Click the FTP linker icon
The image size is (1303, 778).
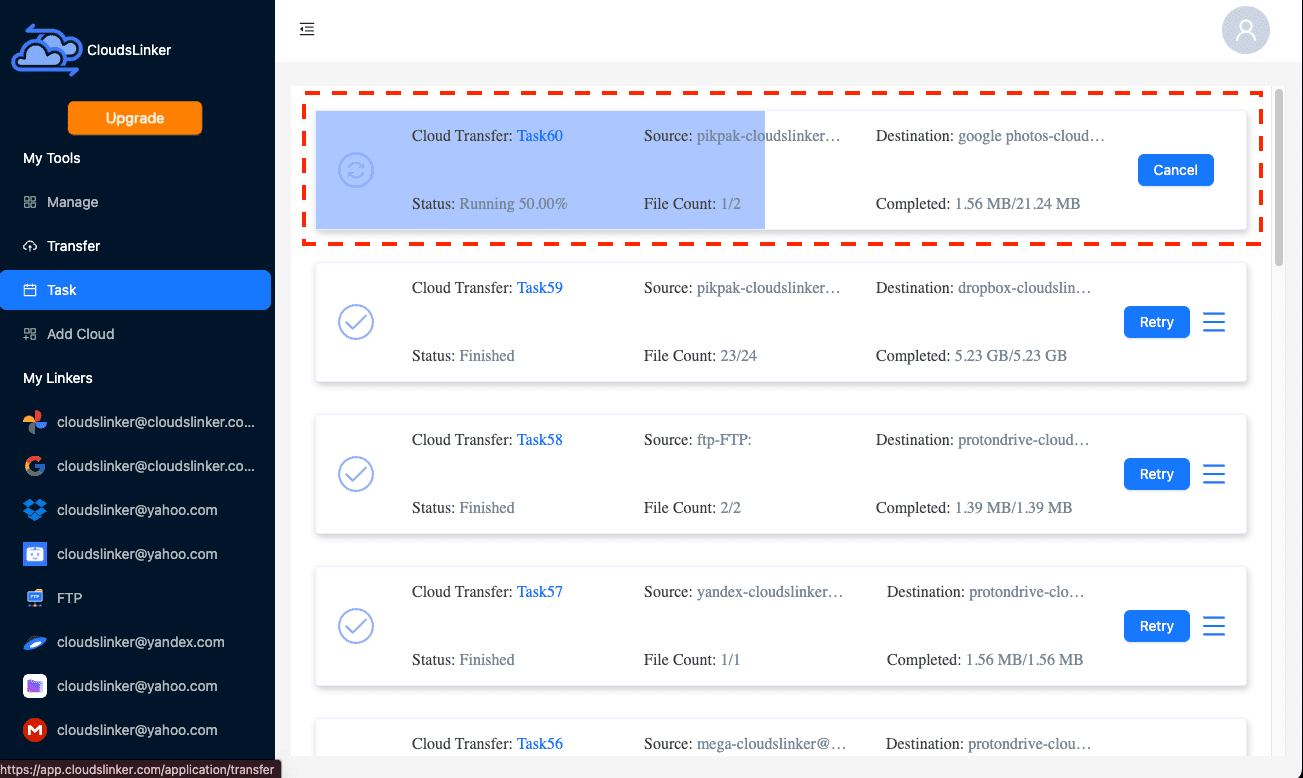35,598
